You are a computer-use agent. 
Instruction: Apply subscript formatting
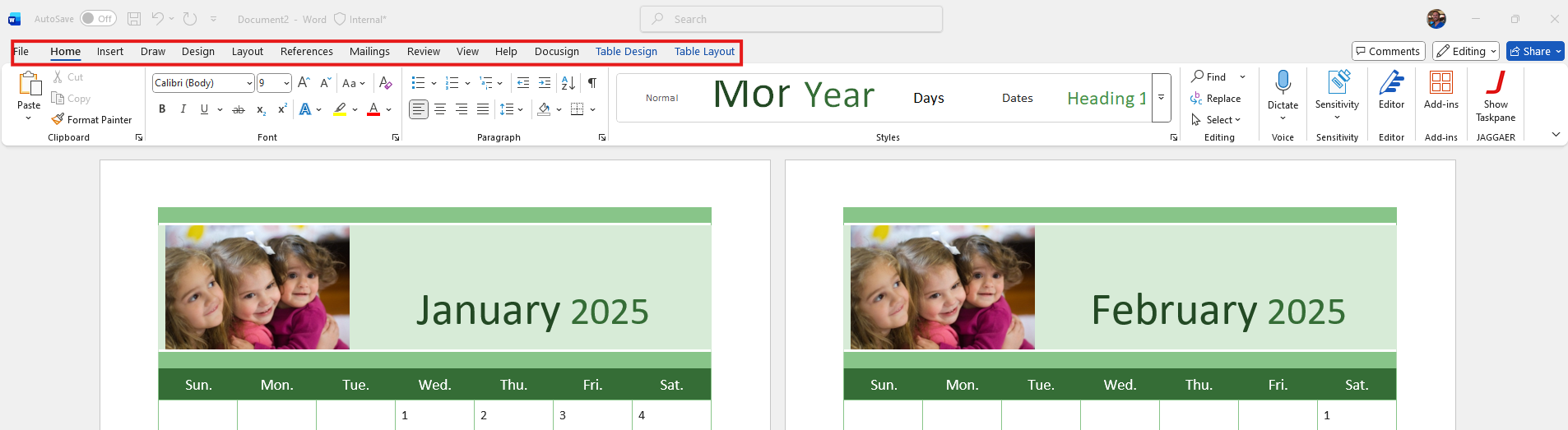261,109
